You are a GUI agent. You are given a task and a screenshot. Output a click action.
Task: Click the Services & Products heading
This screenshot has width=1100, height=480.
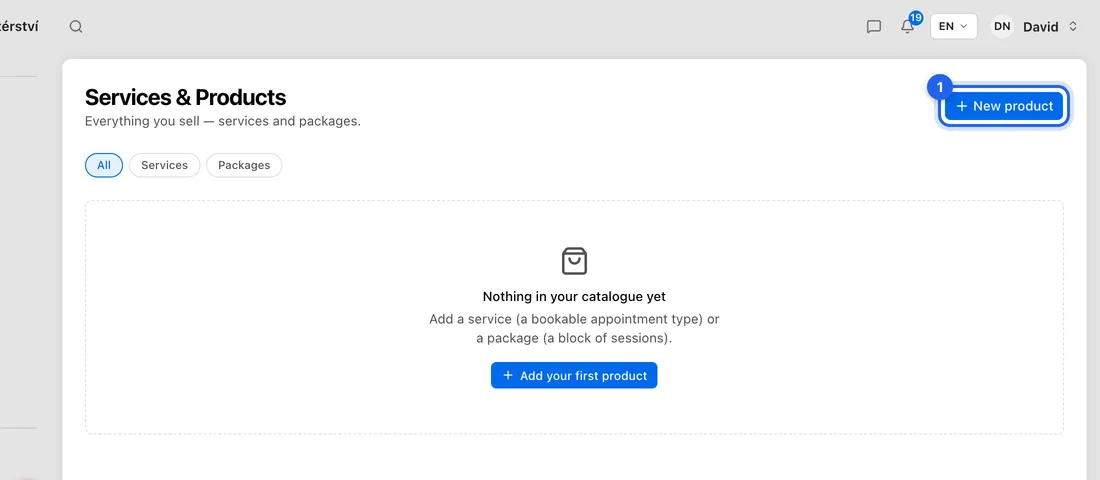pyautogui.click(x=185, y=97)
